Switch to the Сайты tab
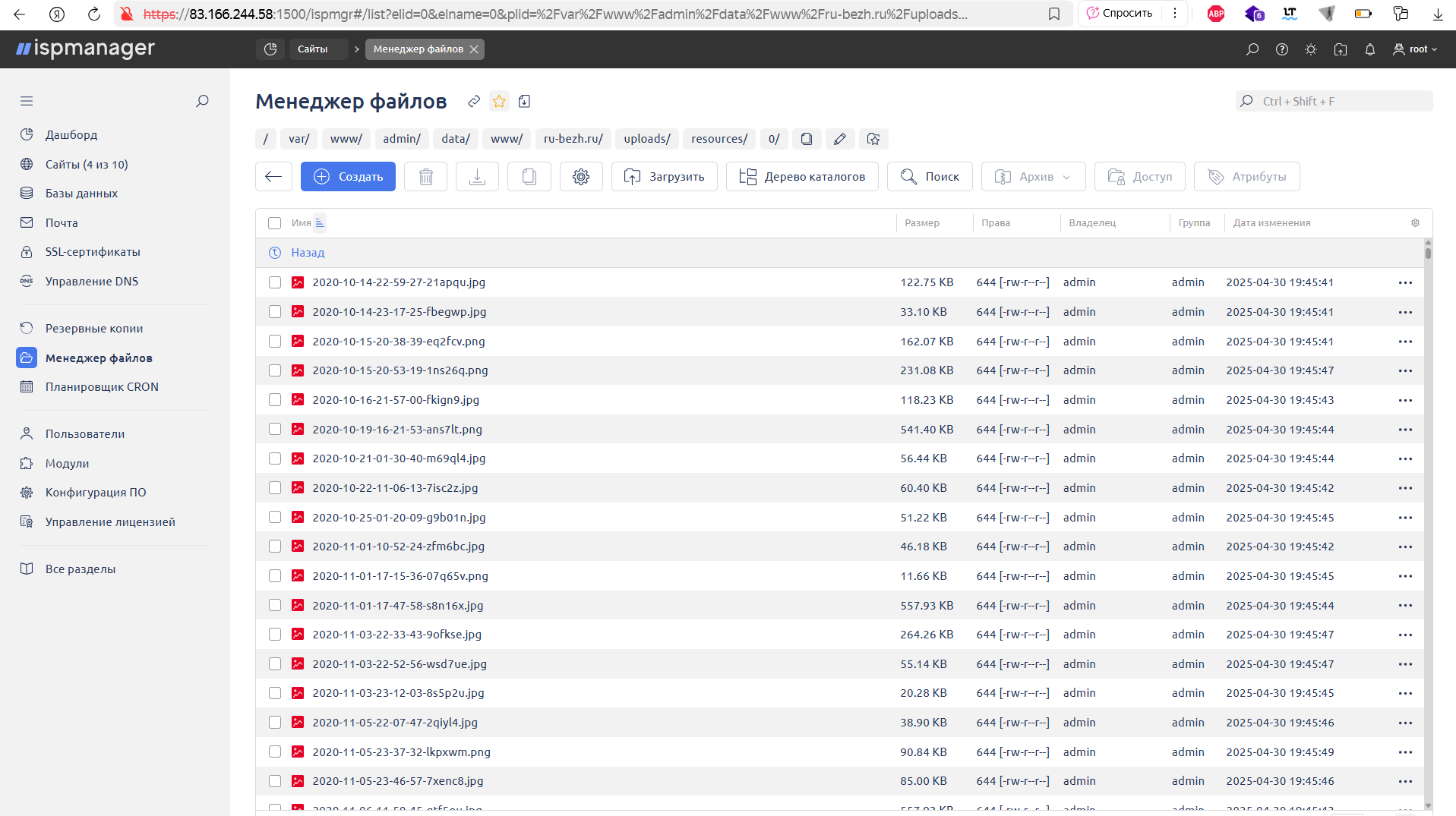Screen dimensions: 1456x816 [312, 49]
